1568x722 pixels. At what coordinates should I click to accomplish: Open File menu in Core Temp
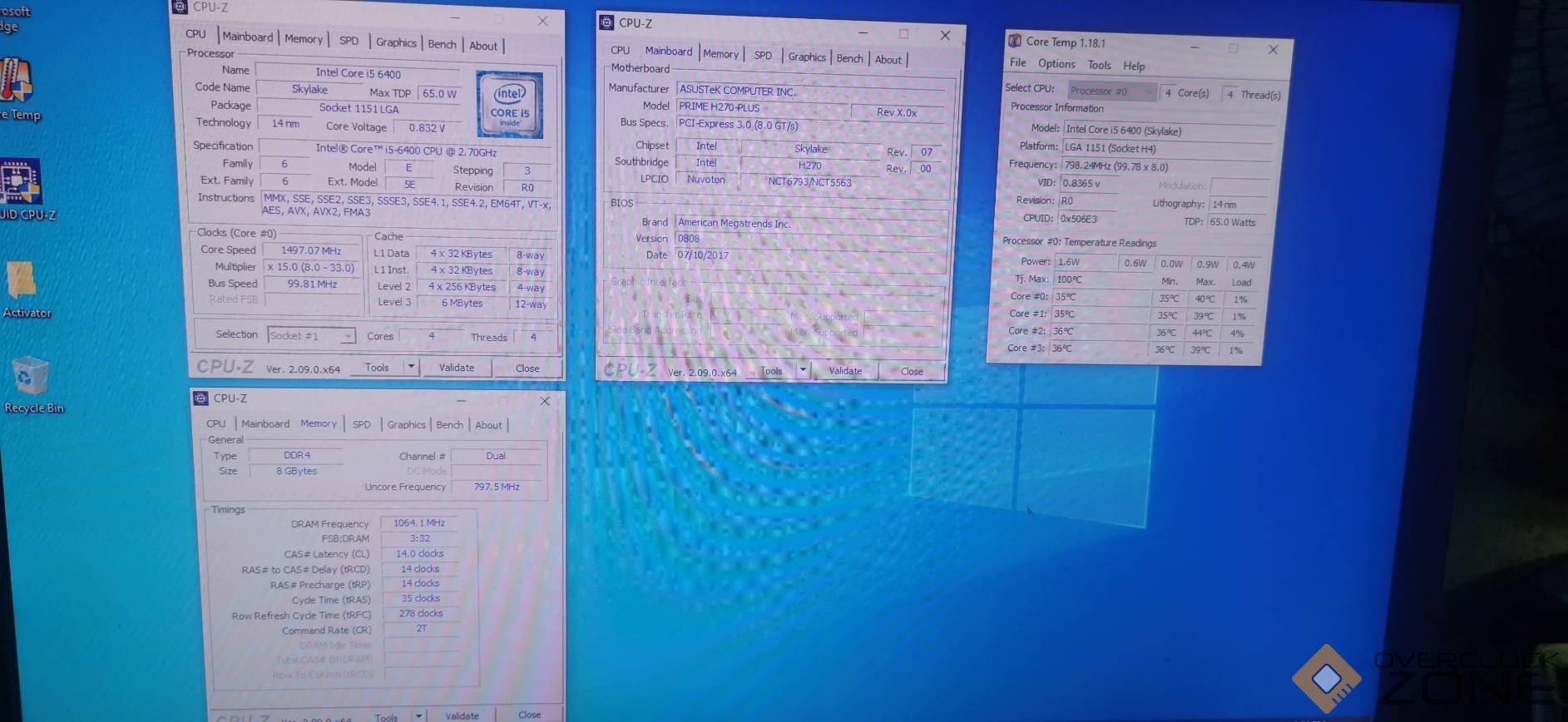1018,62
